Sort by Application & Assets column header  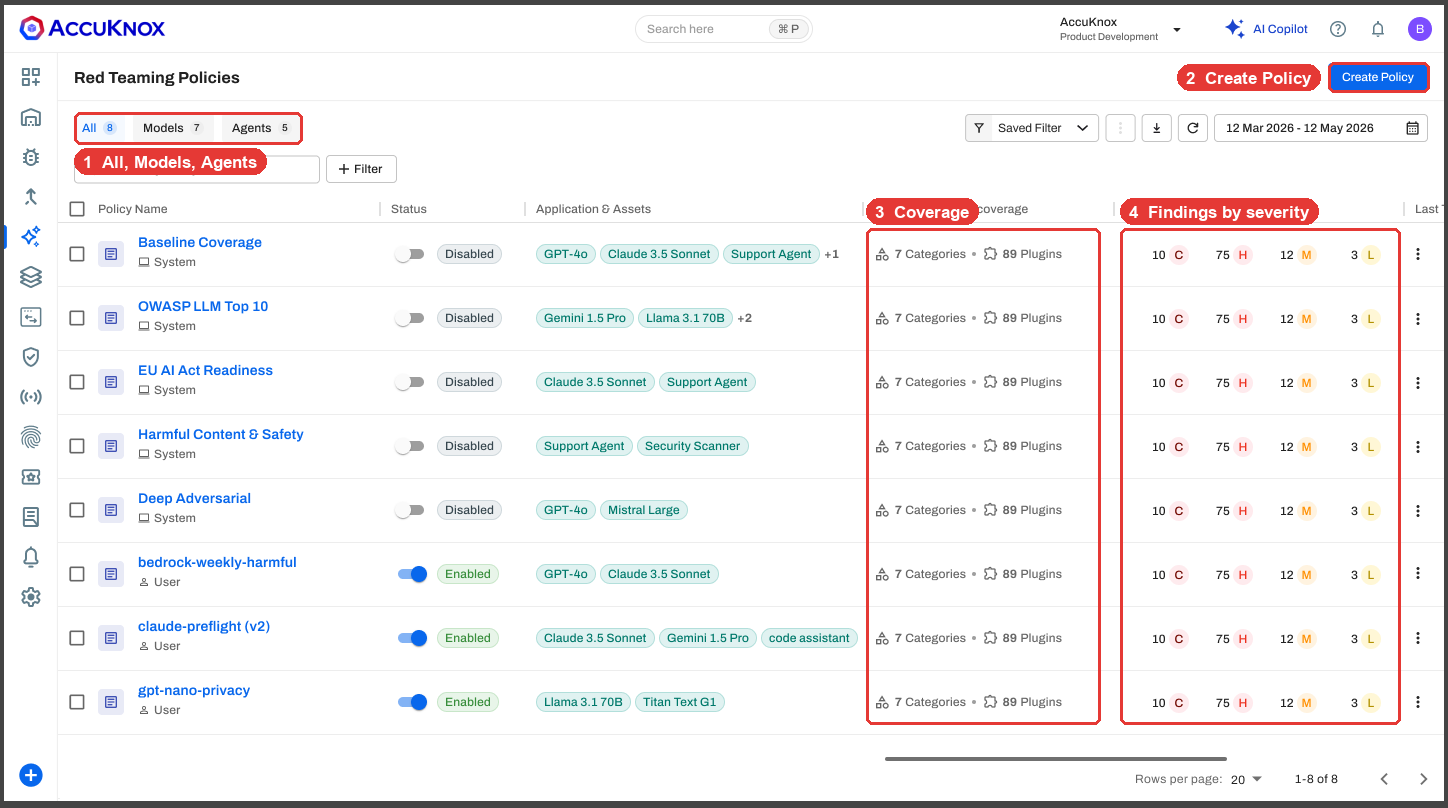point(593,209)
